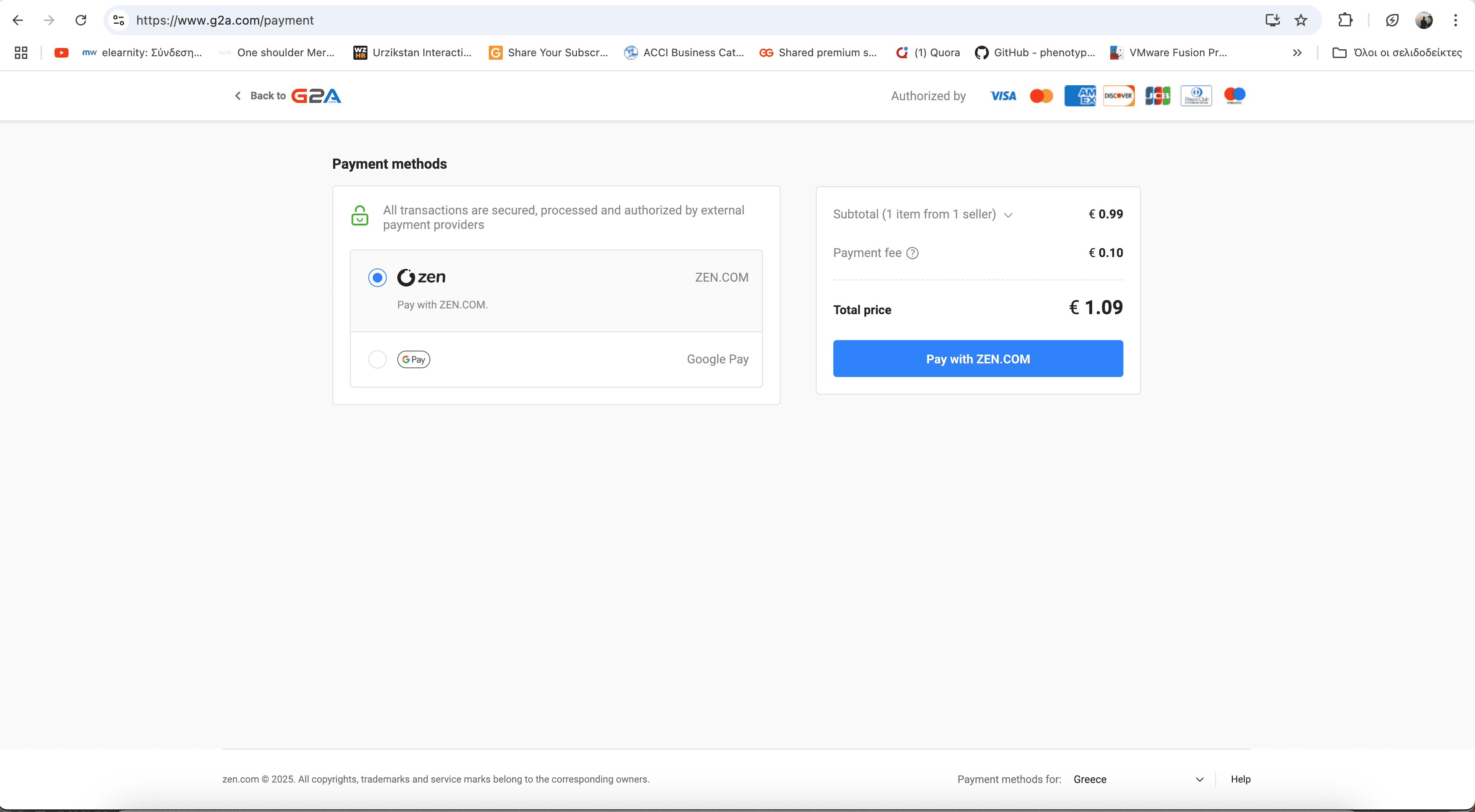Open the Greece country dropdown
1475x812 pixels.
click(x=1138, y=779)
